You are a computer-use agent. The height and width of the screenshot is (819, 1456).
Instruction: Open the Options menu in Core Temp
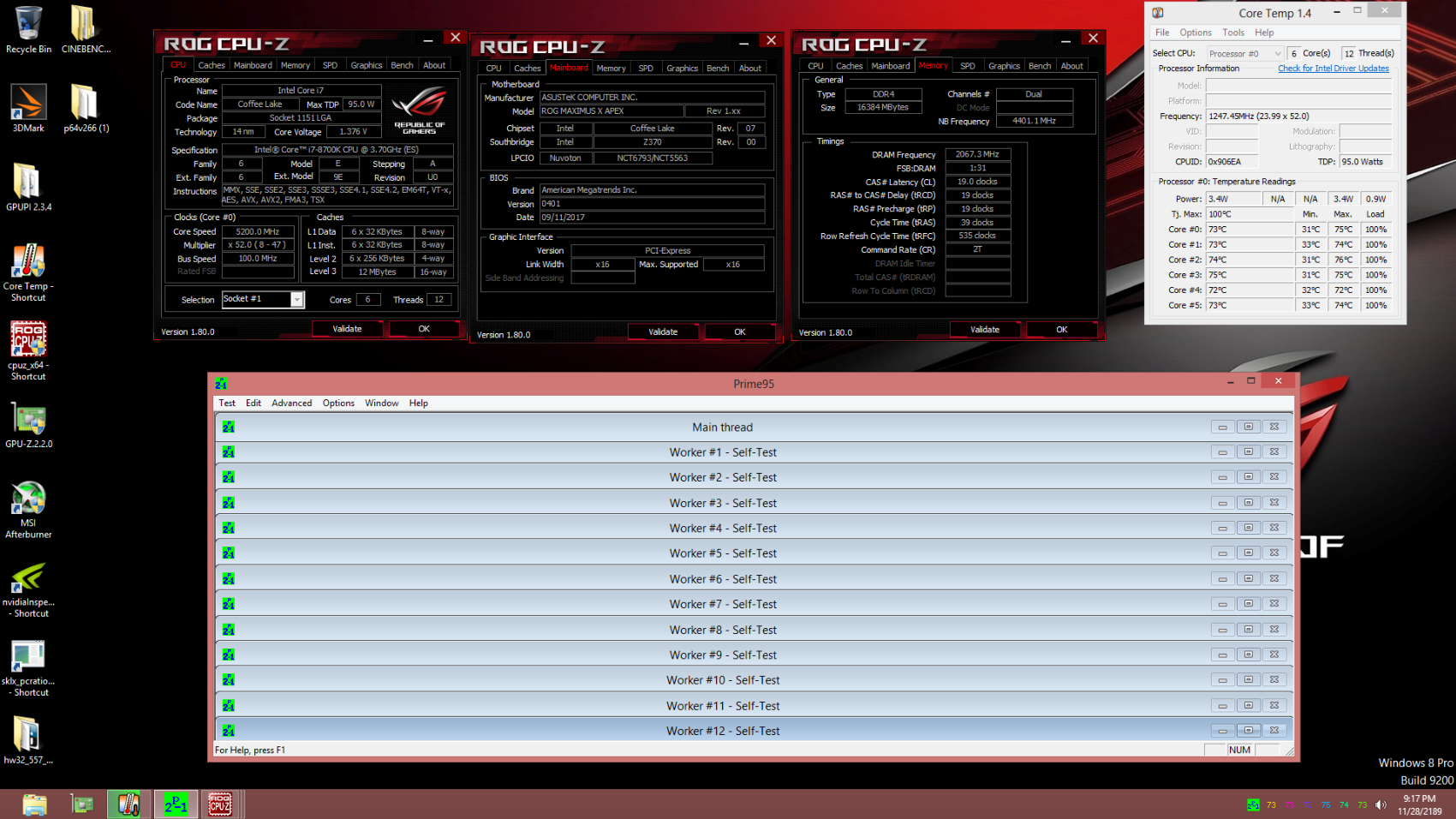tap(1195, 33)
